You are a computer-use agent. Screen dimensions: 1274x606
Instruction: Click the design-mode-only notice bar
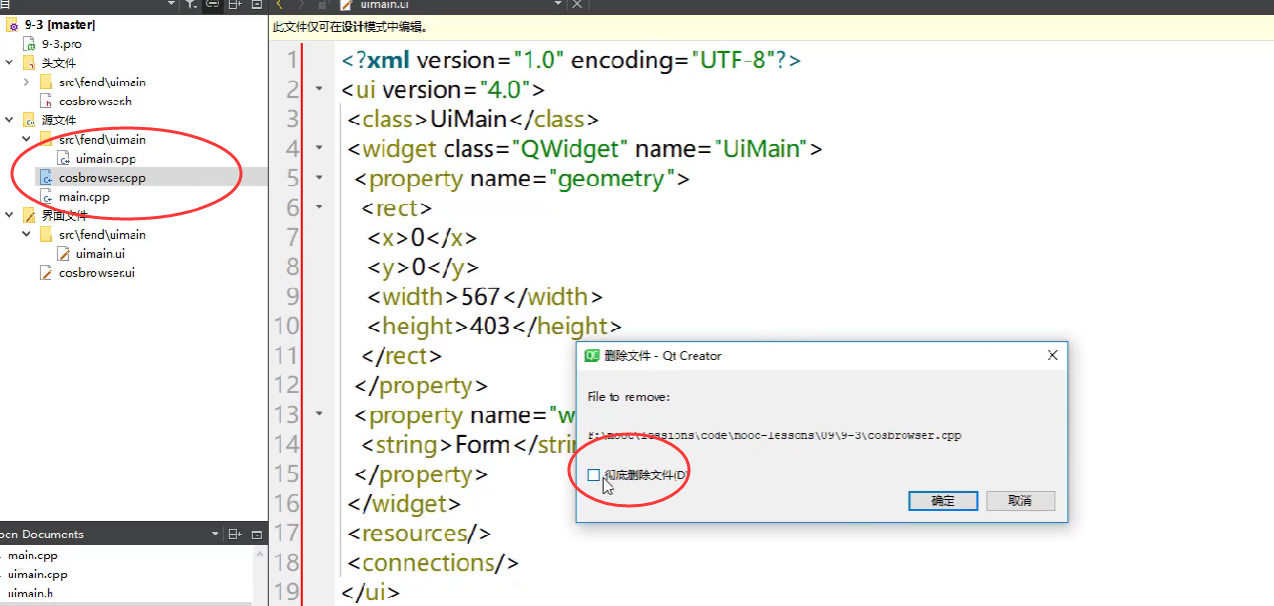pyautogui.click(x=771, y=27)
